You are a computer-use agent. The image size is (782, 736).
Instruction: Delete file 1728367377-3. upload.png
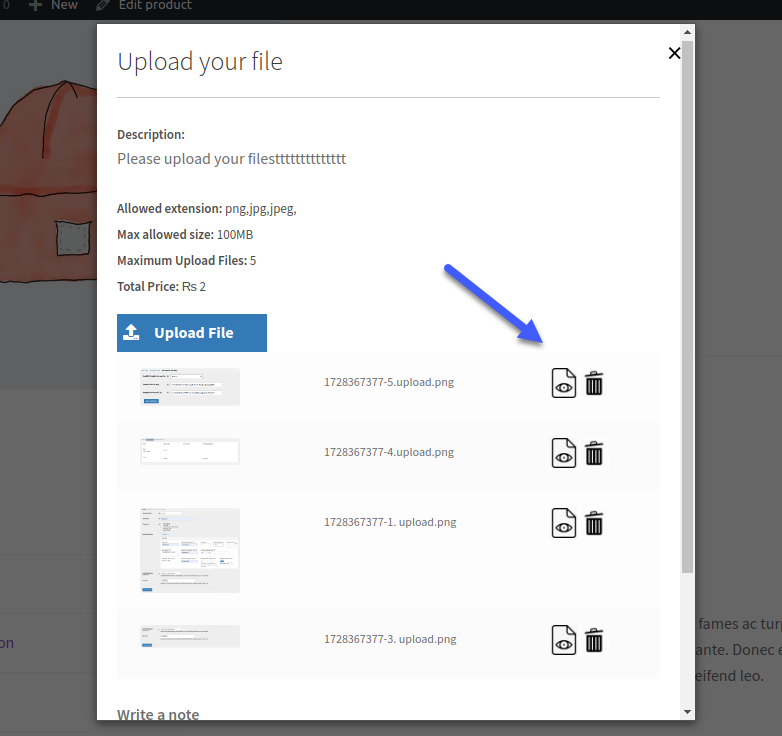(593, 640)
